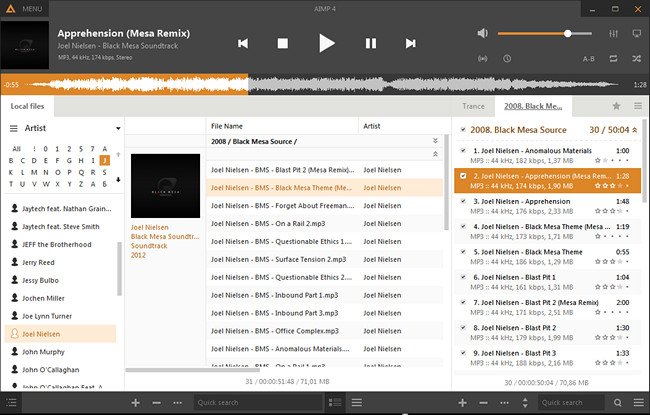This screenshot has height=415, width=650.
Task: Pause playback with the pause button
Action: coord(370,43)
